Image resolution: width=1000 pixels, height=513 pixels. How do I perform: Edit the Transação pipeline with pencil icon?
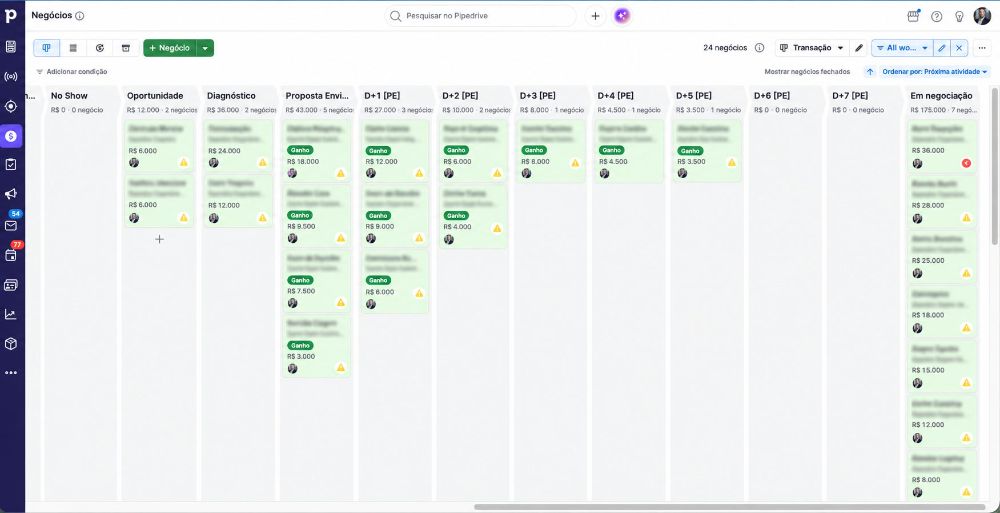click(x=859, y=48)
